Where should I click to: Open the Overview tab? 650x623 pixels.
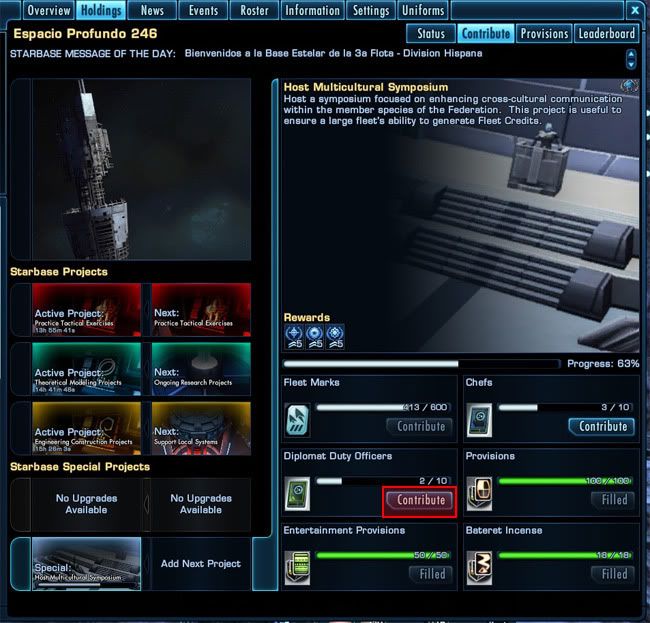pos(49,10)
